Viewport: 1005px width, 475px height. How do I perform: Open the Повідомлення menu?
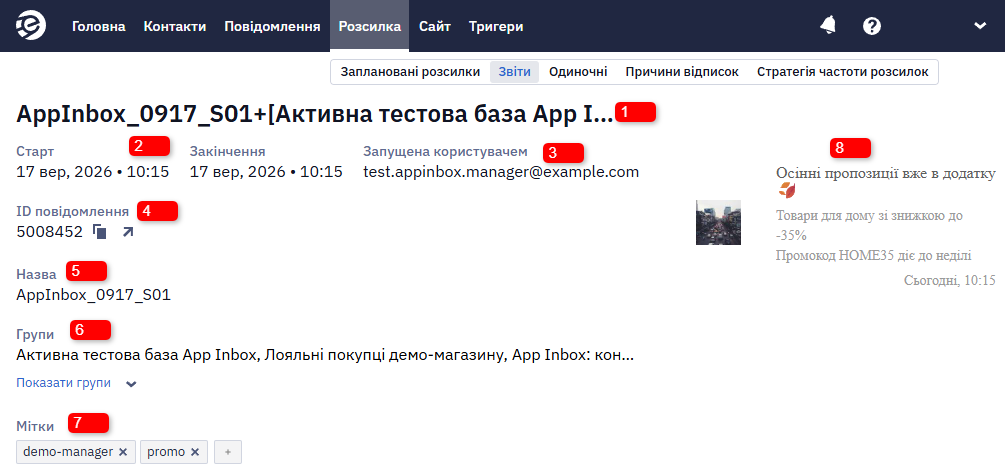coord(272,26)
